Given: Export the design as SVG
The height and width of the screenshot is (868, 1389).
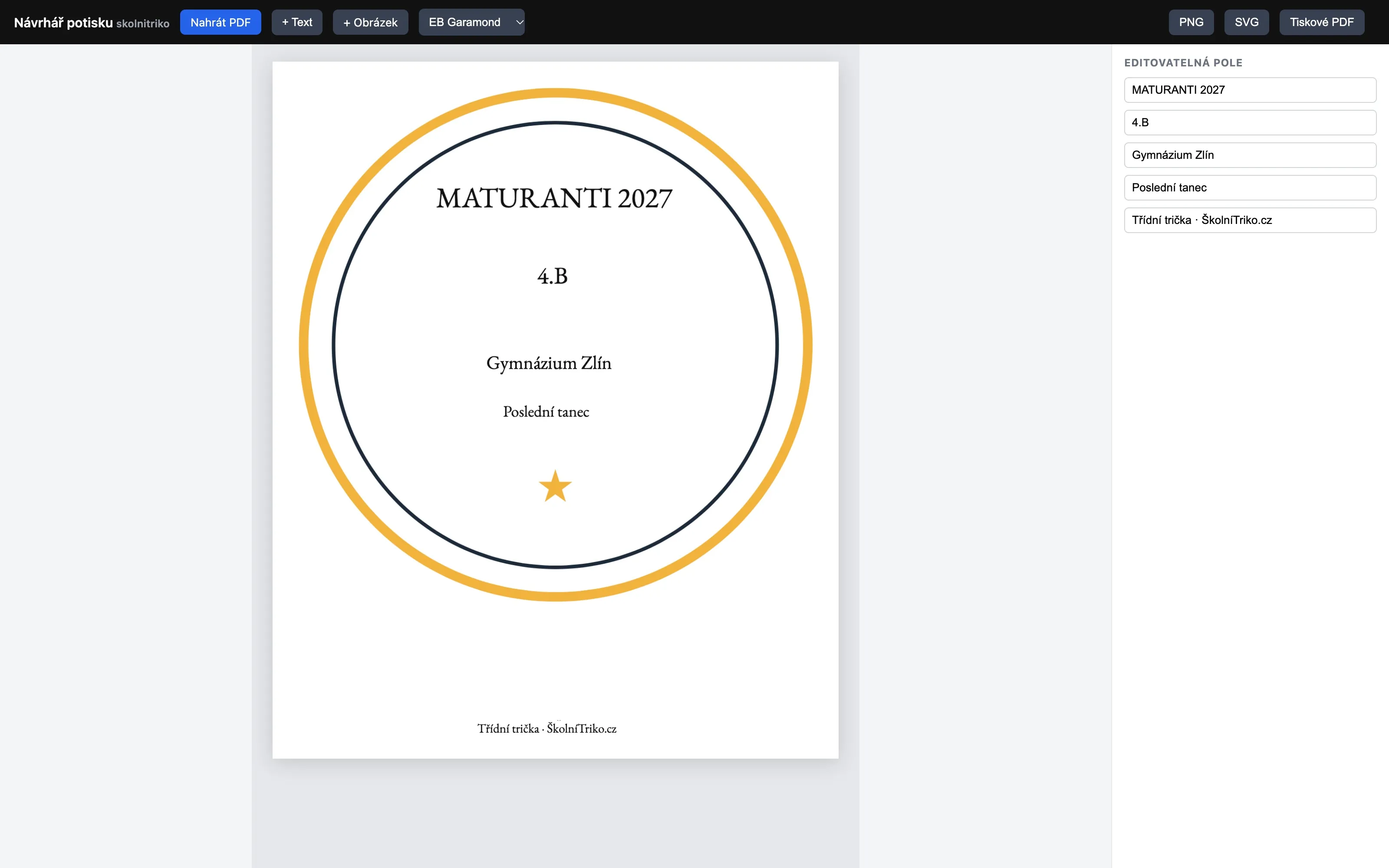Looking at the screenshot, I should (1246, 23).
